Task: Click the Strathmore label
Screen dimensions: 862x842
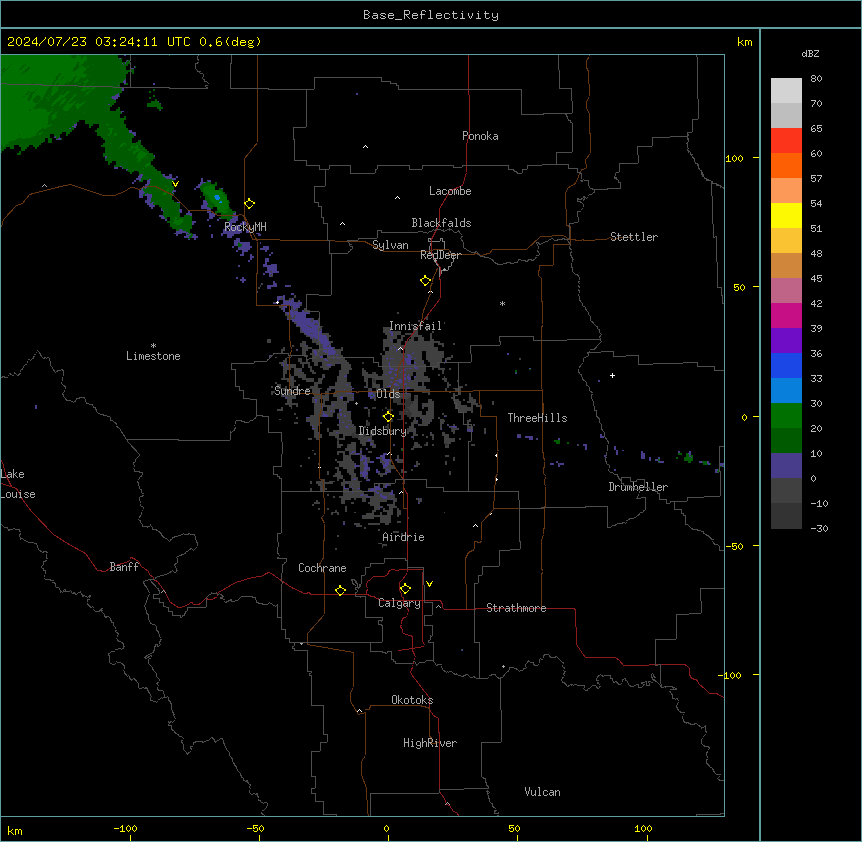Action: tap(516, 608)
